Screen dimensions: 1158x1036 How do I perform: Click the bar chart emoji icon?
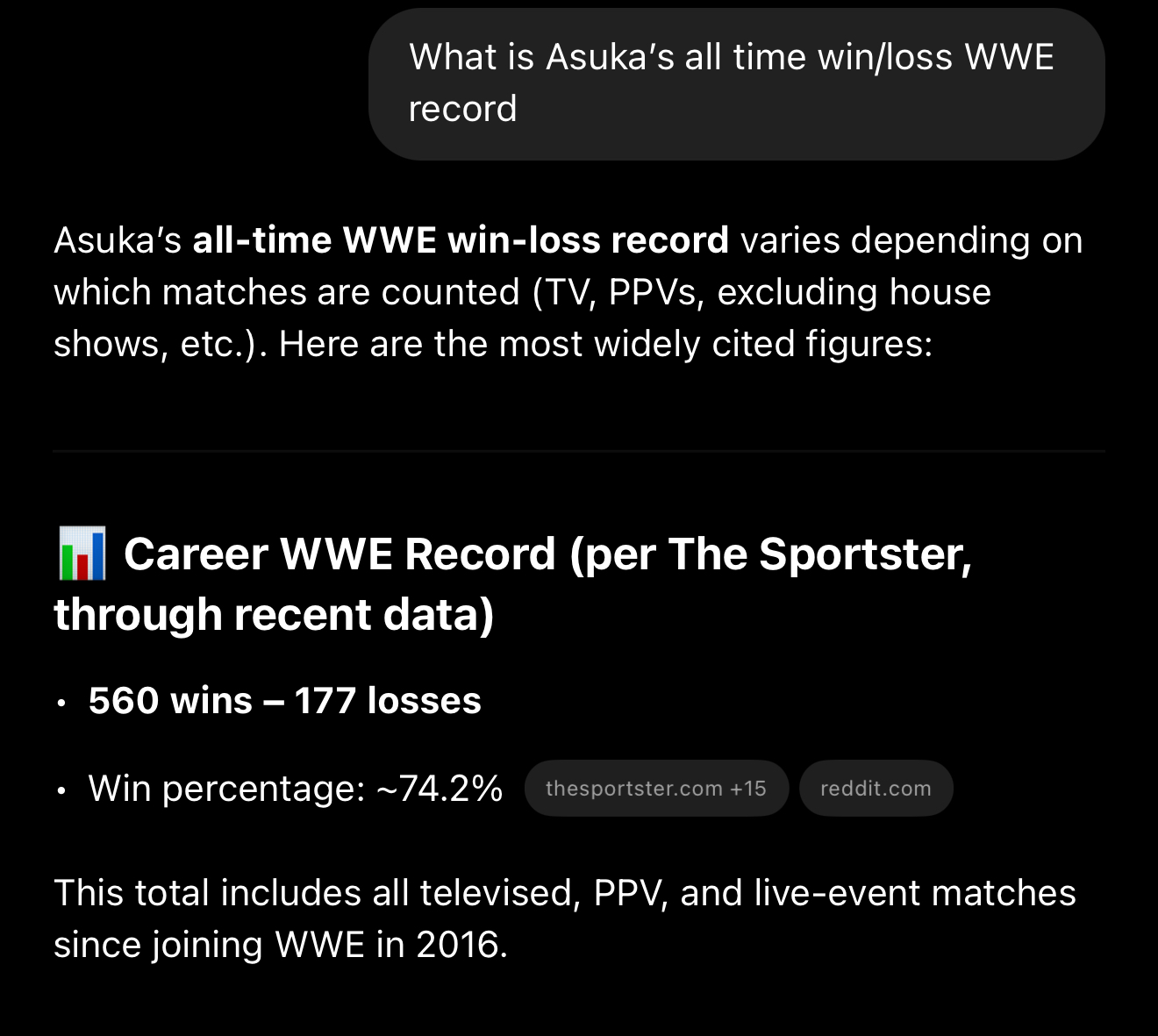pyautogui.click(x=82, y=554)
